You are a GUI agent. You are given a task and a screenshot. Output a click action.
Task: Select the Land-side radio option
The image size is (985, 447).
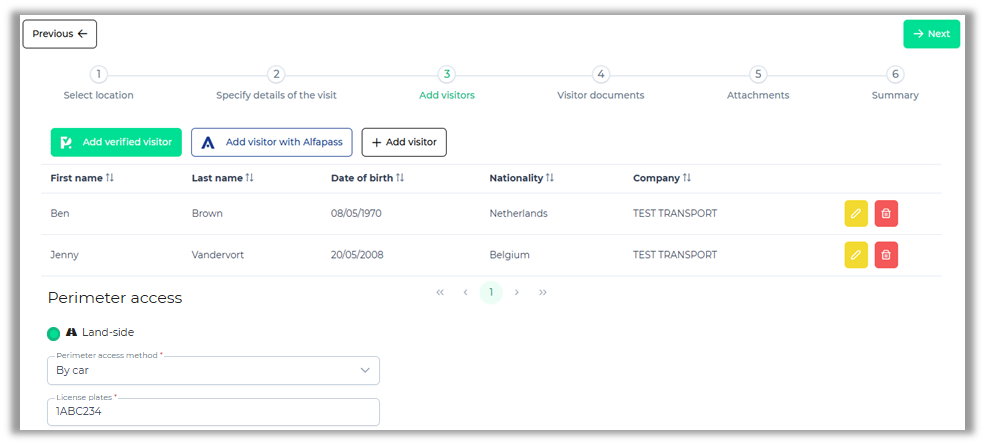pos(54,333)
